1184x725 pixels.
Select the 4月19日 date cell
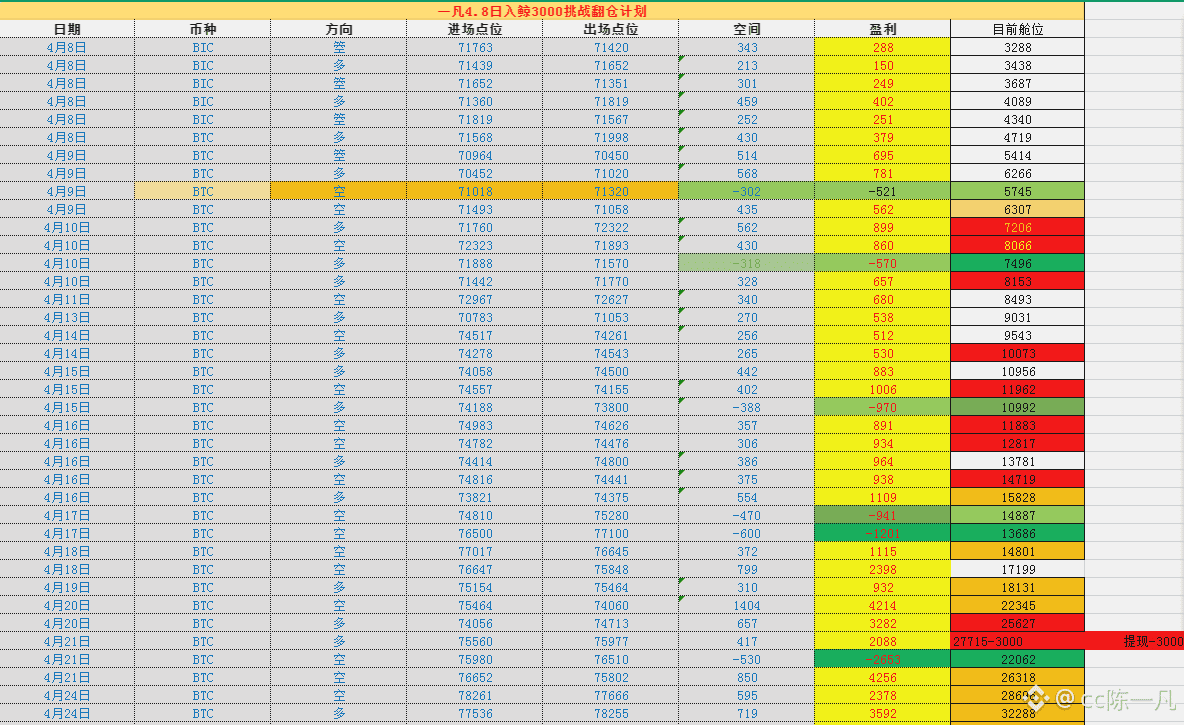point(67,588)
